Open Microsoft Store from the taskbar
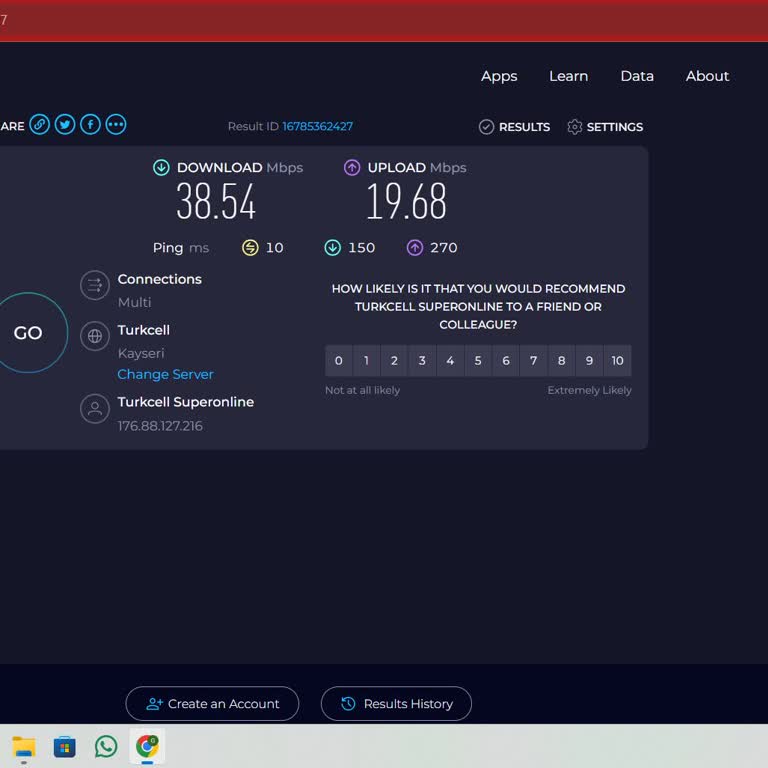The image size is (768, 768). 65,747
